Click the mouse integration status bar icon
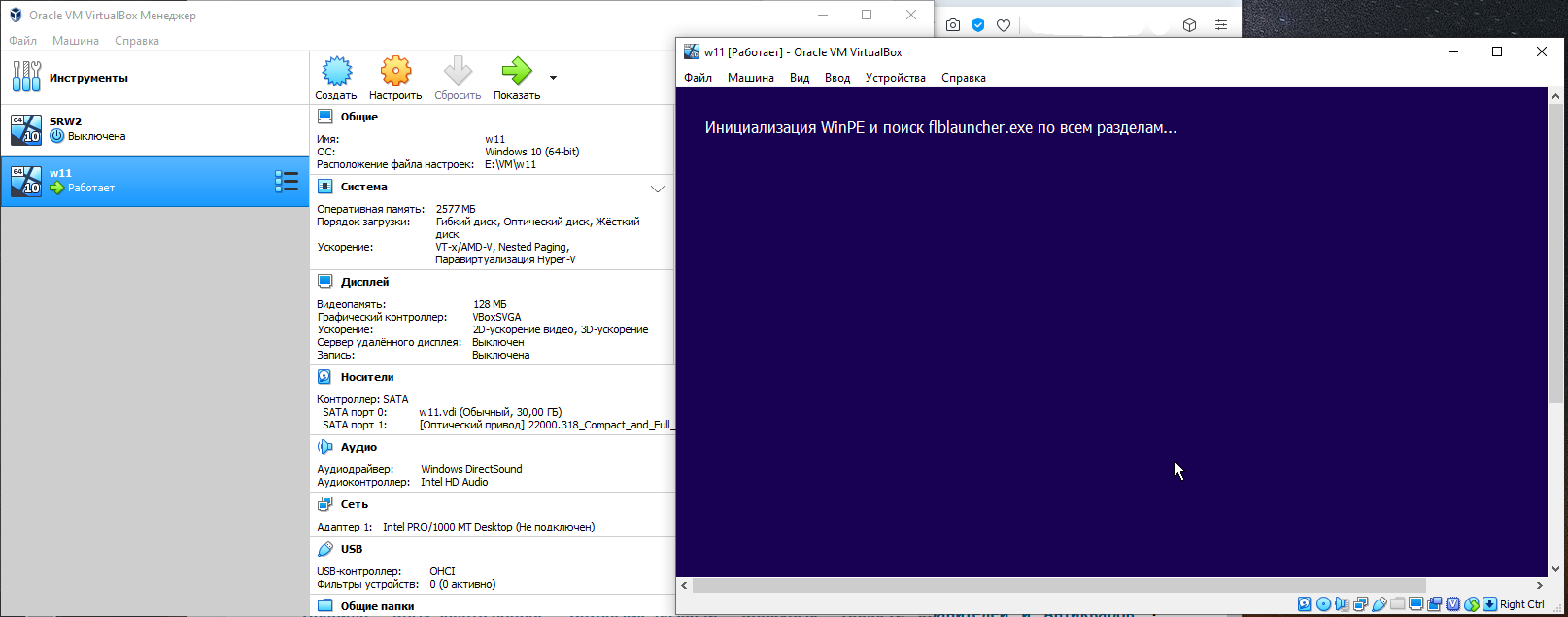1568x617 pixels. click(1471, 604)
